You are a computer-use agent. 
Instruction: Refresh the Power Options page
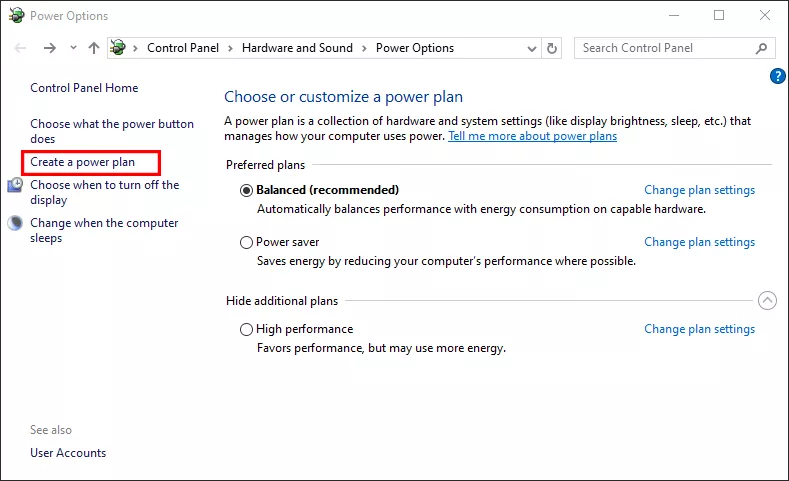(x=551, y=48)
